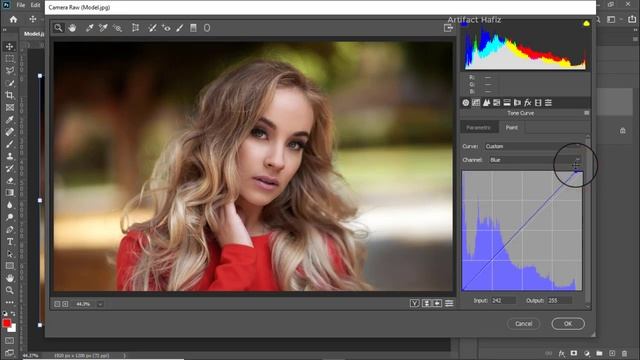Open the Edit menu

click(x=36, y=5)
